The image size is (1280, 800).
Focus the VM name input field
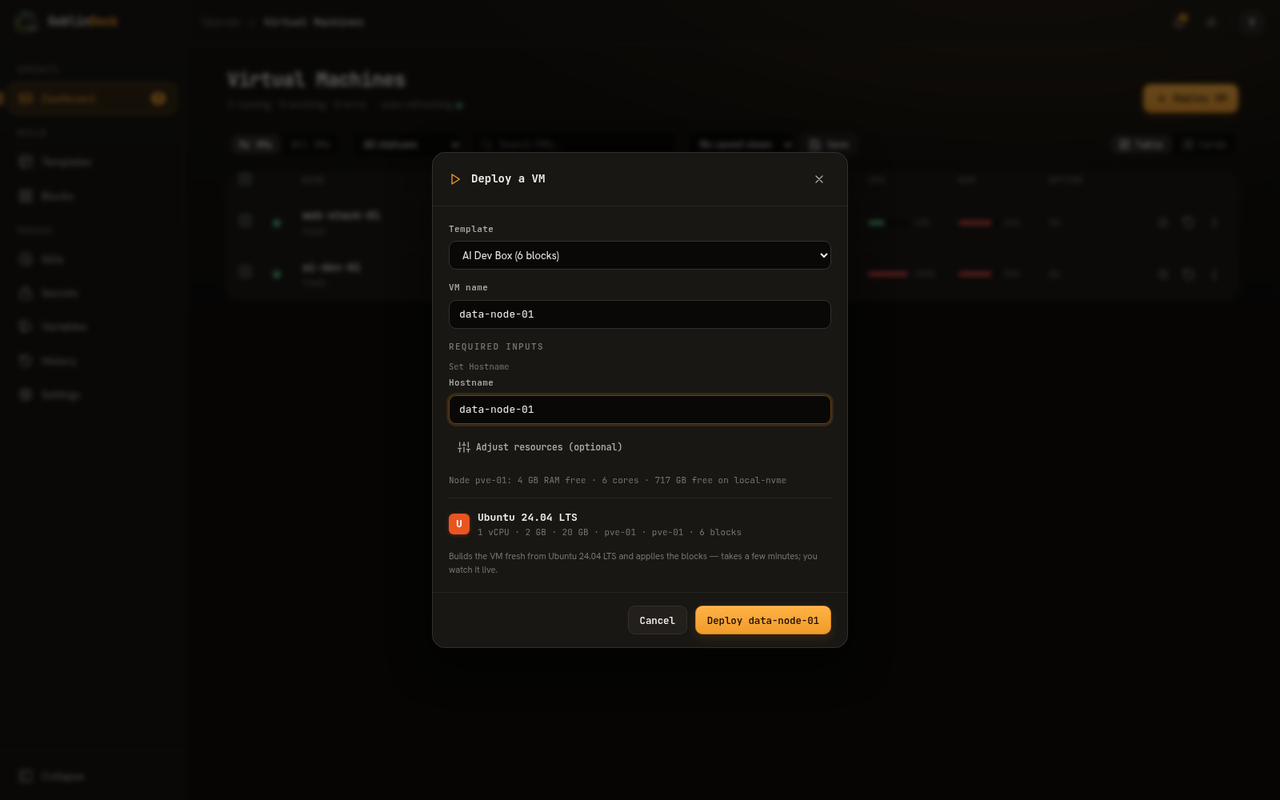pos(639,314)
